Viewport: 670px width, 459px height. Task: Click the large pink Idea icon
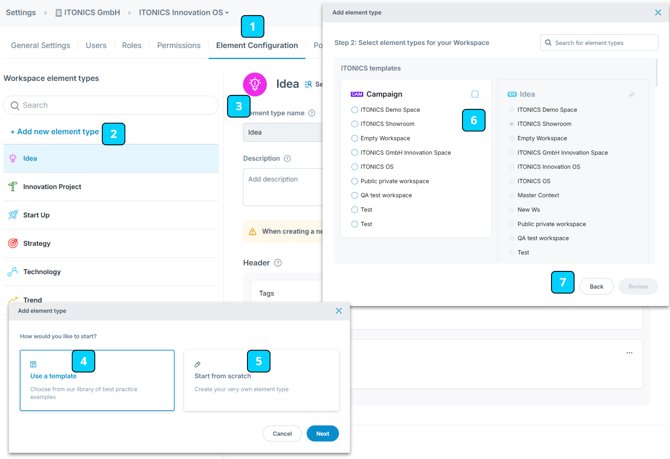[x=255, y=85]
